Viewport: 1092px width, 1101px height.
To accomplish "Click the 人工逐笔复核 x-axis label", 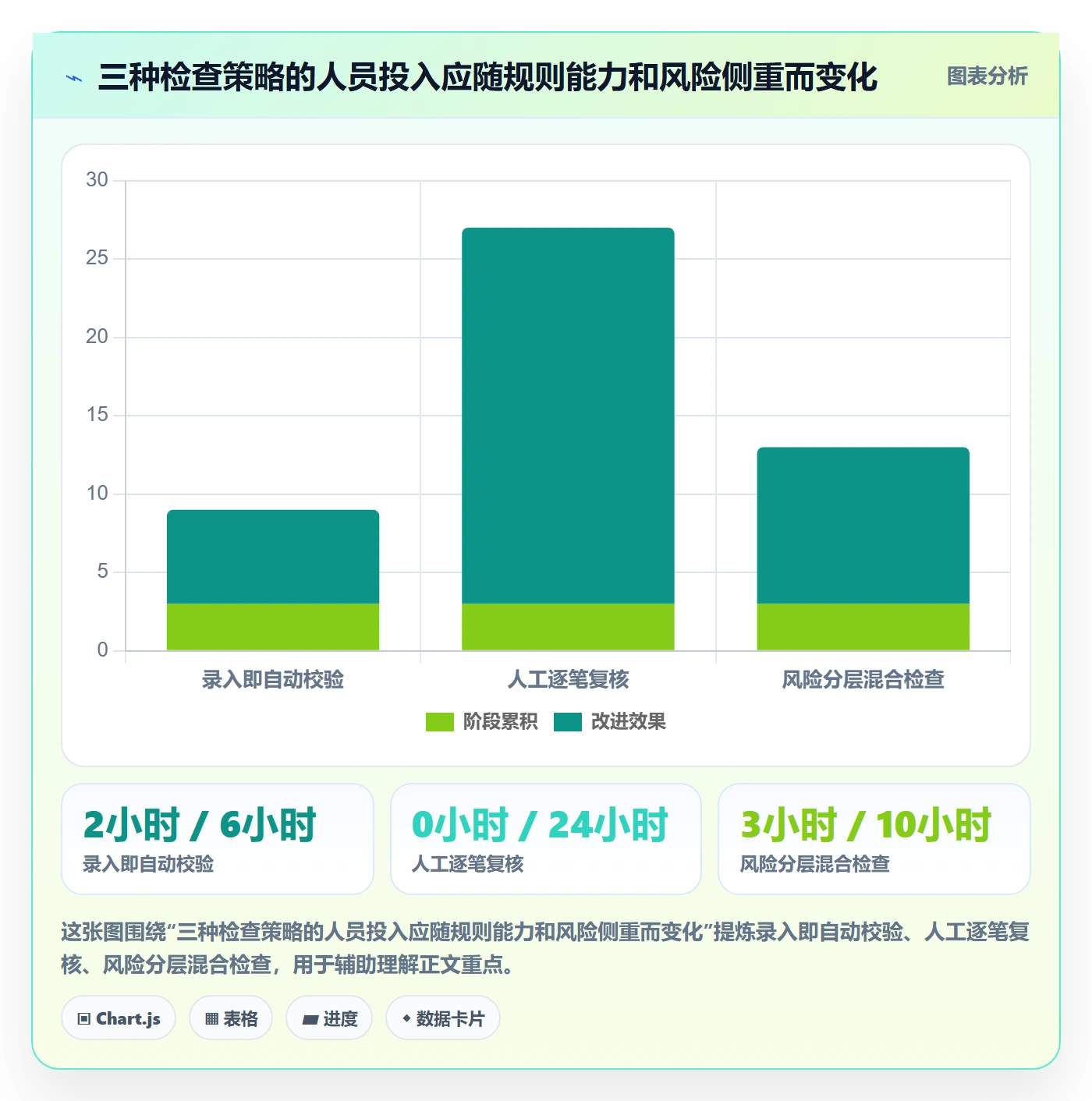I will [568, 680].
